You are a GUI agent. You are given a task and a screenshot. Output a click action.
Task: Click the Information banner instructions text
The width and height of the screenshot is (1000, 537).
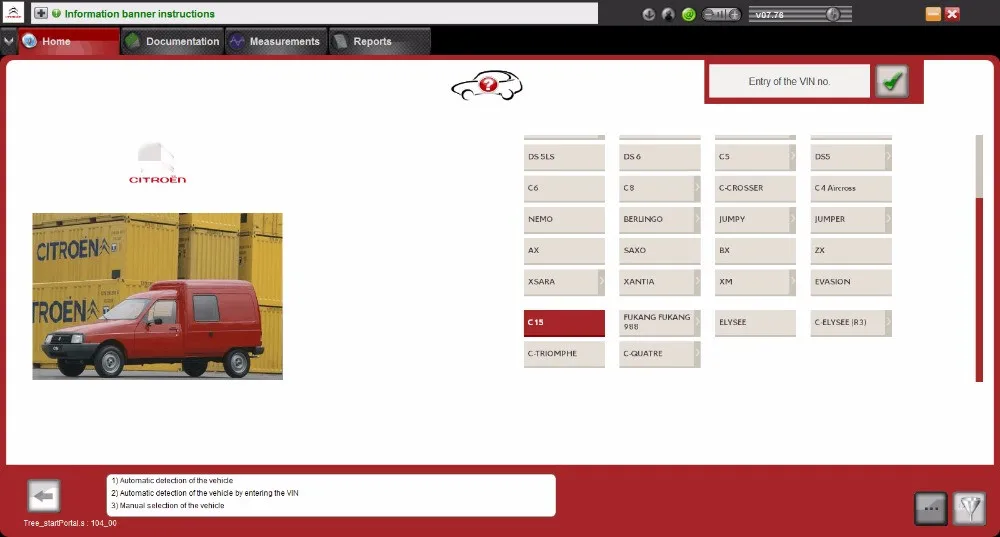click(140, 13)
